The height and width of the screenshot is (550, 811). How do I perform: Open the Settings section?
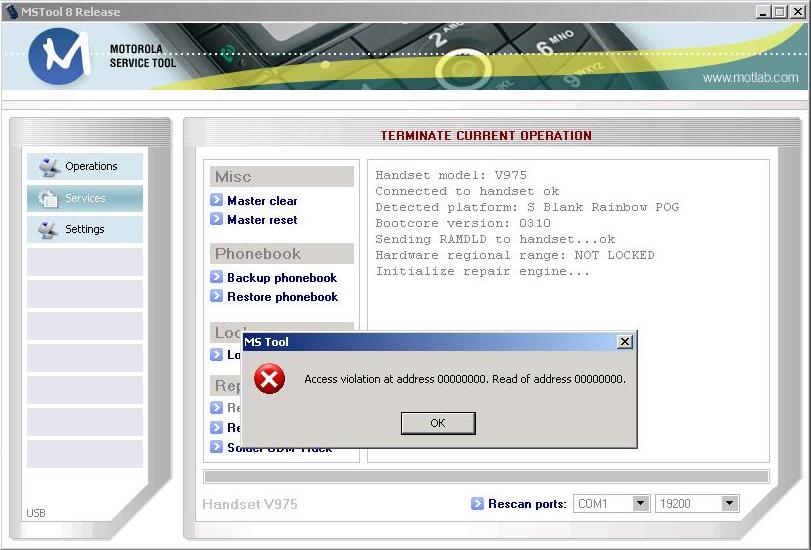pyautogui.click(x=85, y=229)
